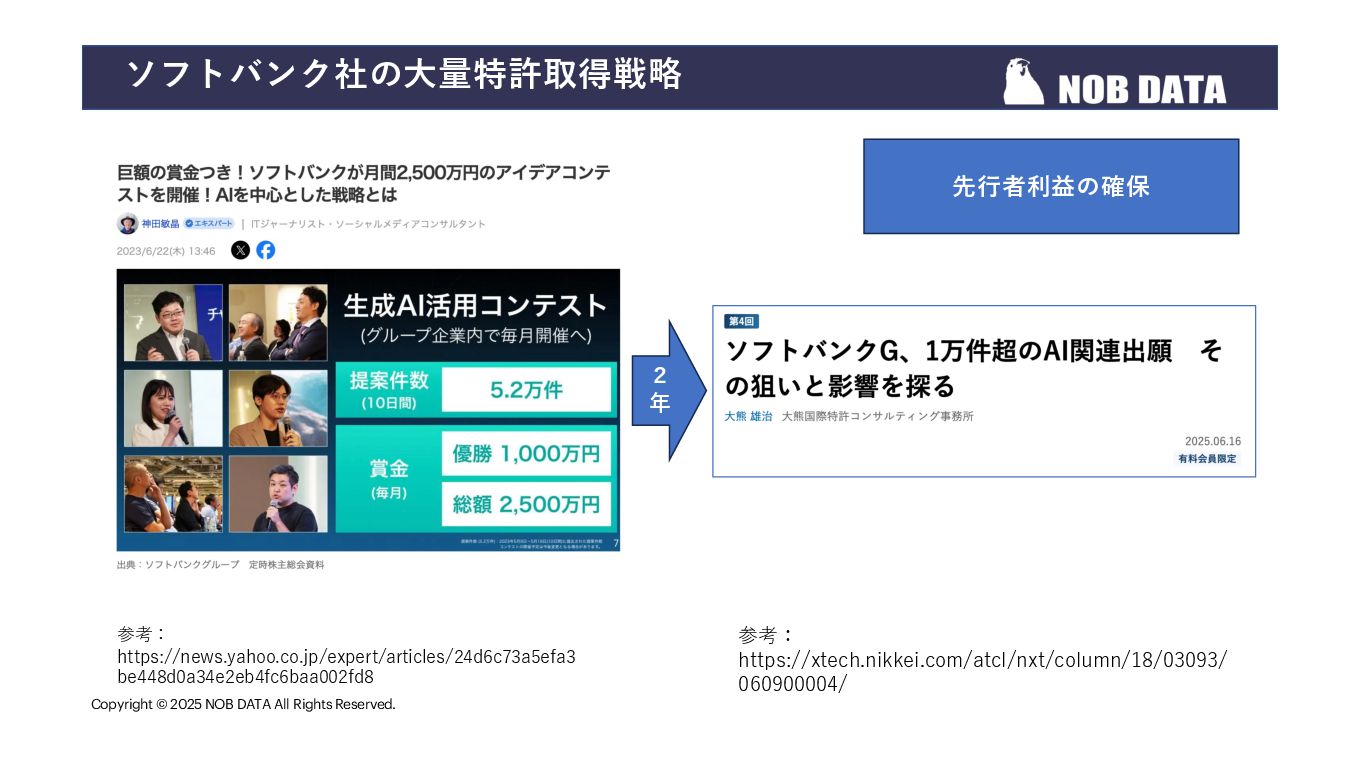
Task: Click the 大熊国際特許コンサルティング事務所 text
Action: pyautogui.click(x=877, y=416)
